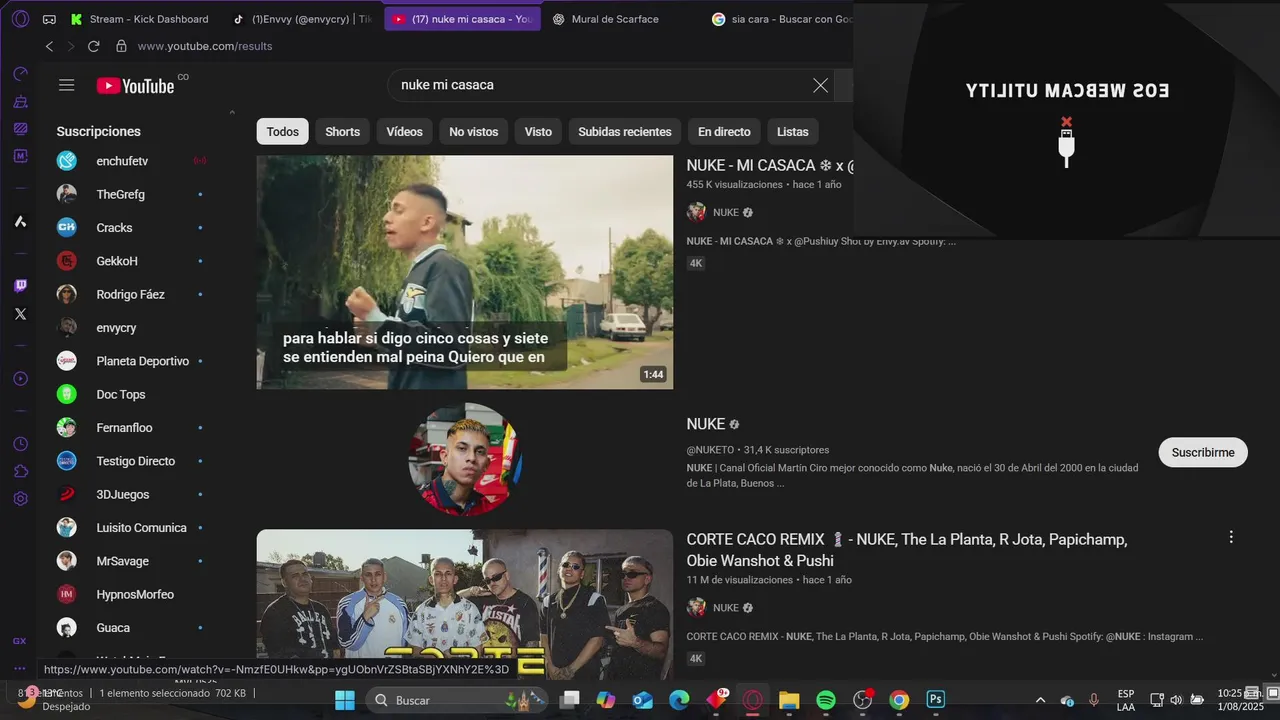1280x720 pixels.
Task: Launch Photoshop from the taskbar
Action: (936, 700)
